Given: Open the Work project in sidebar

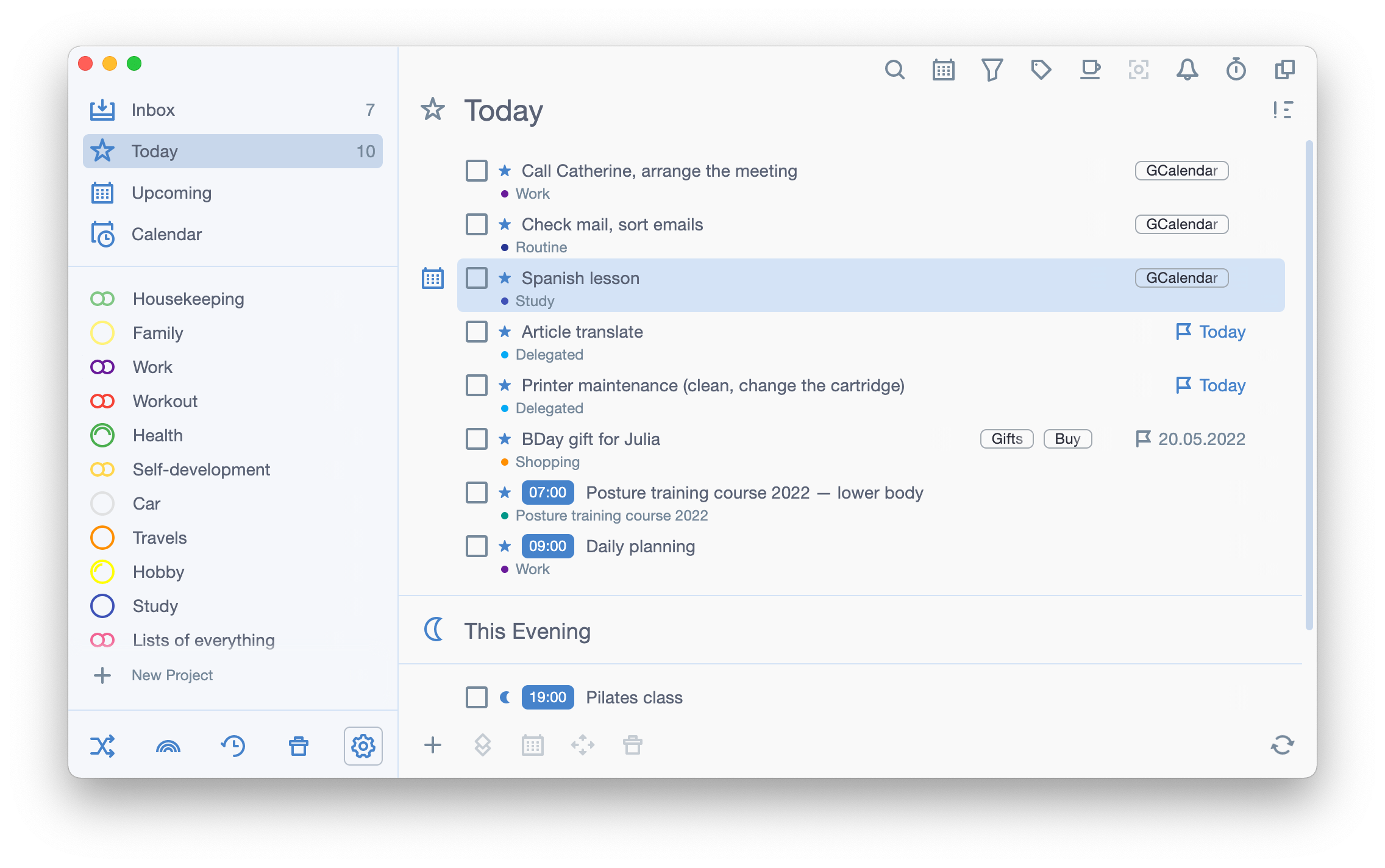Looking at the screenshot, I should pyautogui.click(x=233, y=367).
